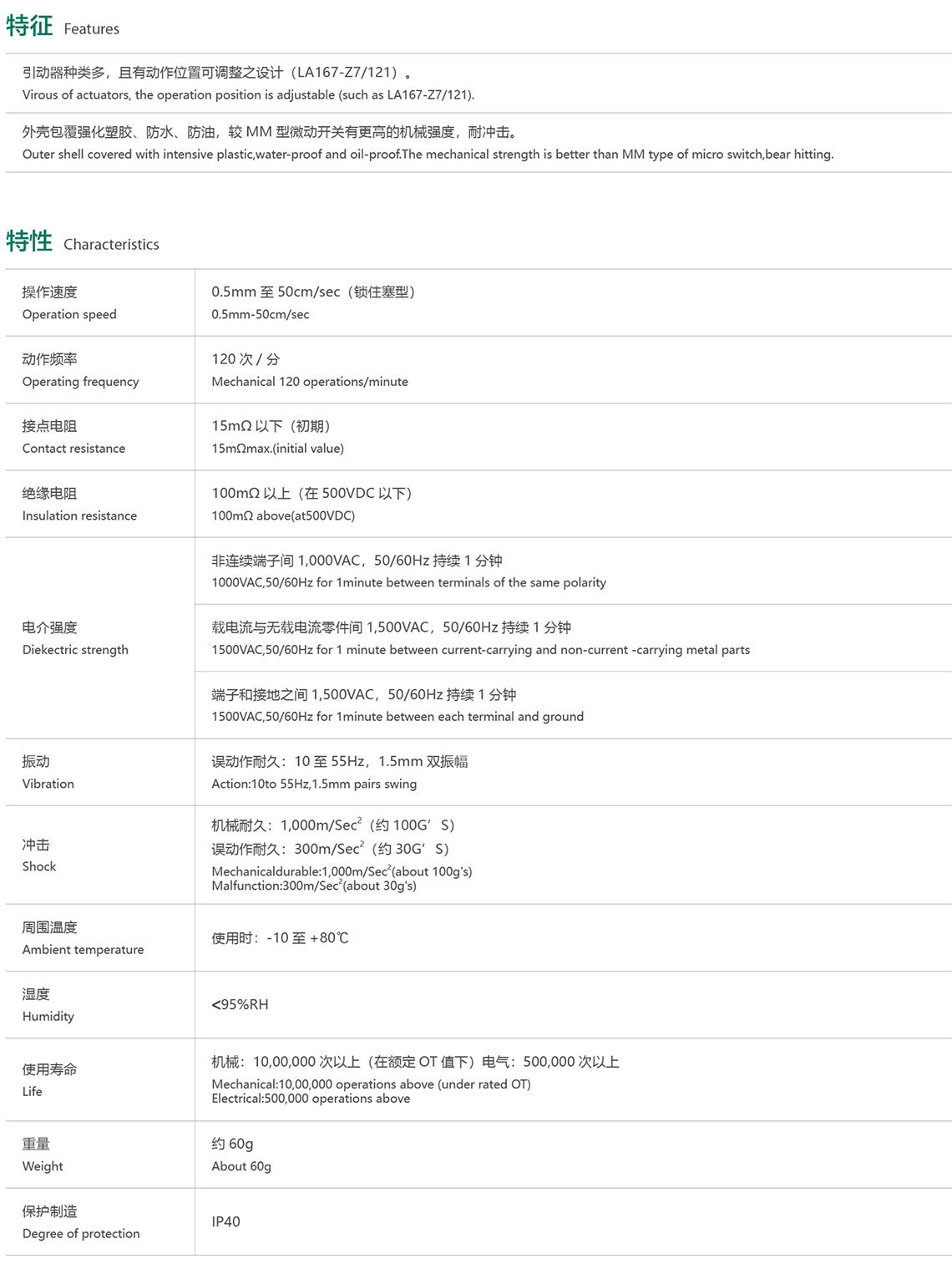Click the Diekectric strength row label

pos(75,649)
